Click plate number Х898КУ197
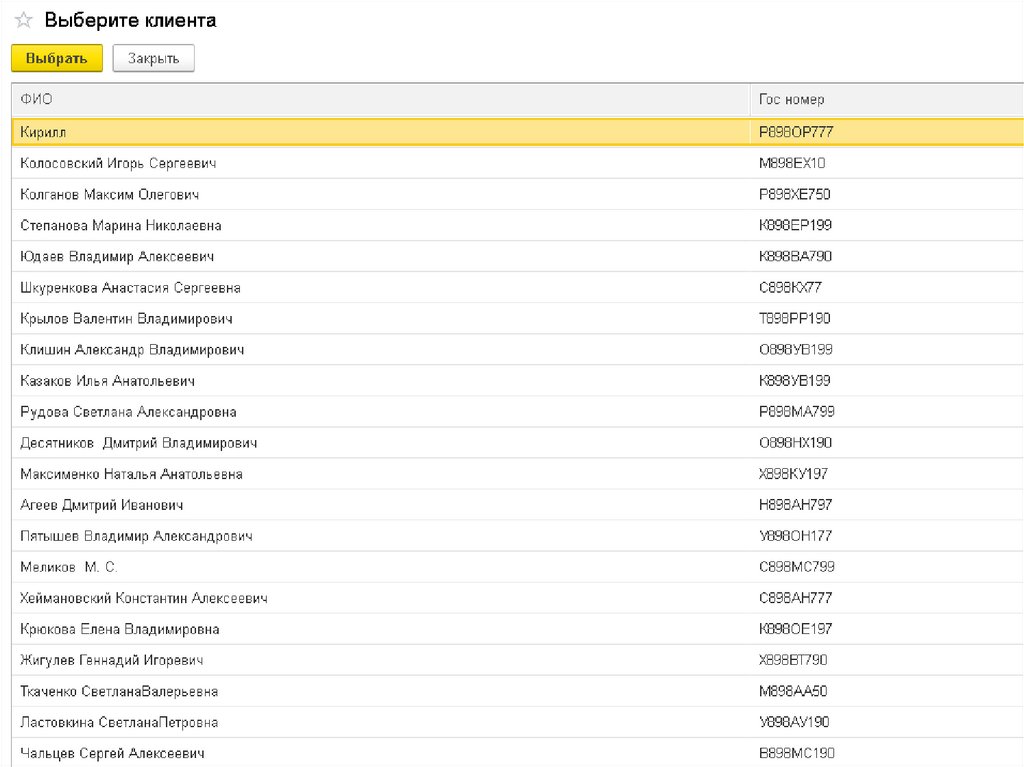Screen dimensions: 1024x767 click(794, 474)
